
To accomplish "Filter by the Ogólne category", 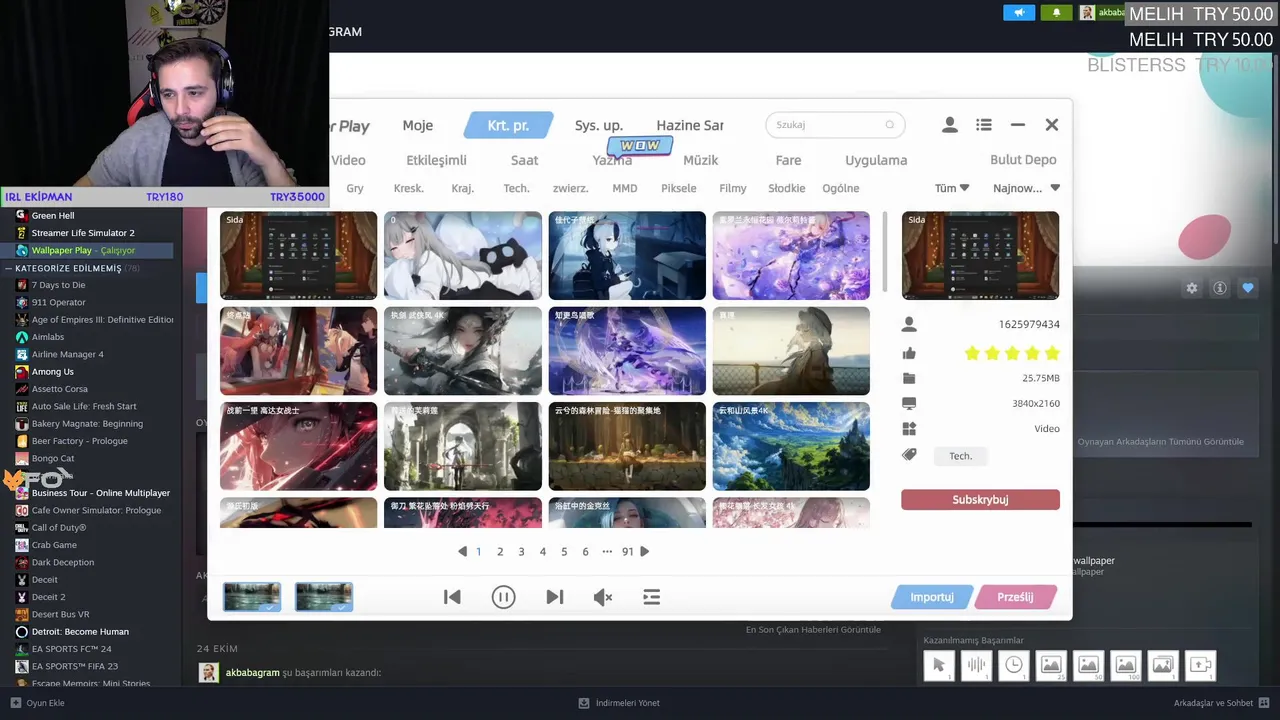I will [841, 188].
